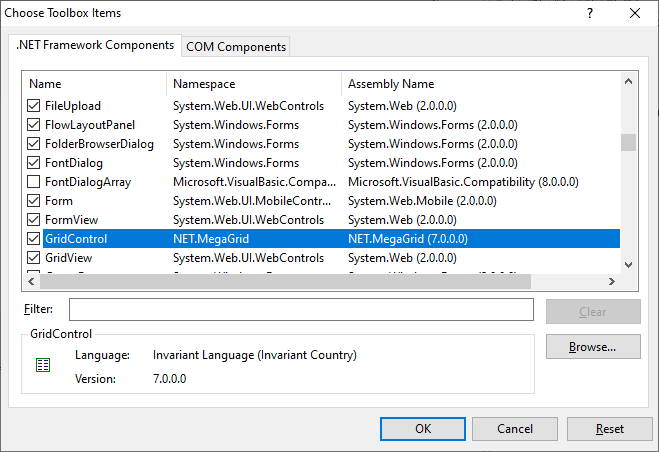Image resolution: width=659 pixels, height=452 pixels.
Task: Click inside the Filter text field
Action: 300,310
